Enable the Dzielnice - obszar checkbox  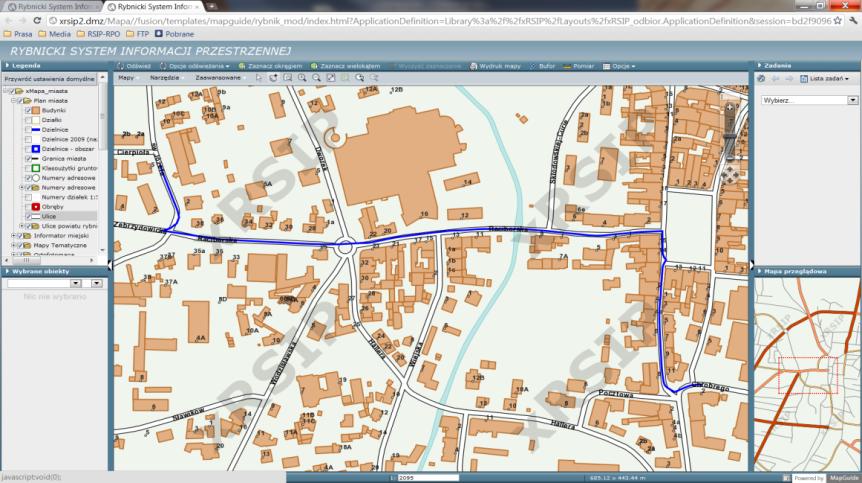pyautogui.click(x=28, y=149)
